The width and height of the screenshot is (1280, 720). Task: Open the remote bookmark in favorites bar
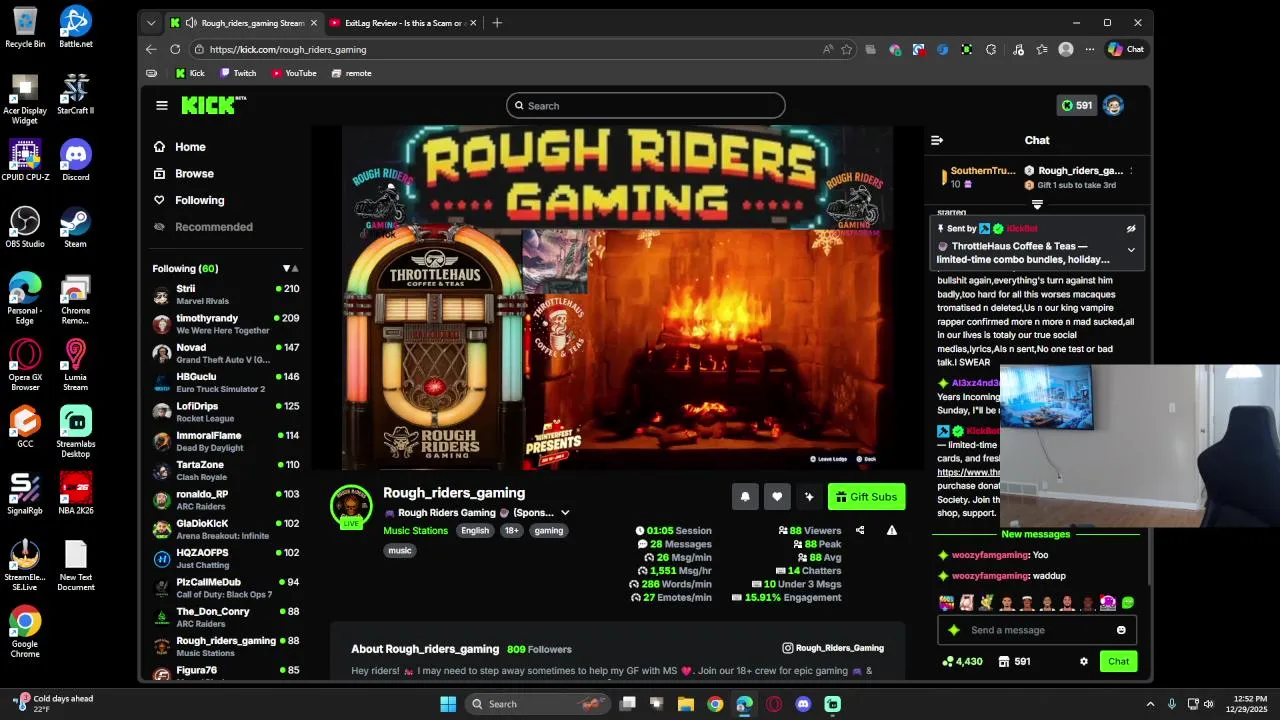[351, 73]
